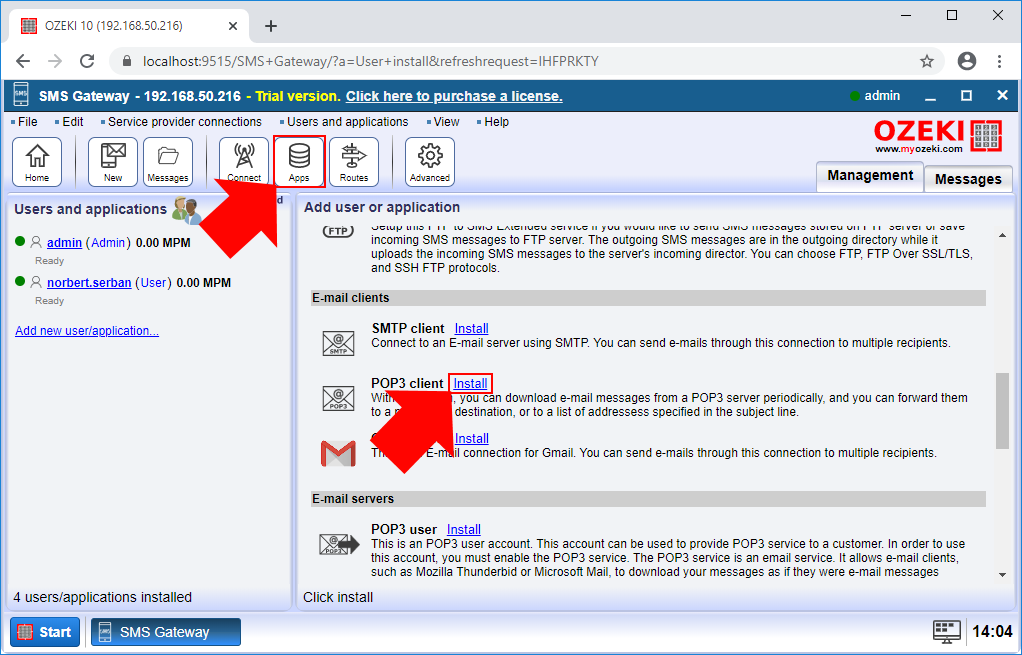This screenshot has width=1022, height=655.
Task: Open the View menu
Action: pyautogui.click(x=446, y=122)
